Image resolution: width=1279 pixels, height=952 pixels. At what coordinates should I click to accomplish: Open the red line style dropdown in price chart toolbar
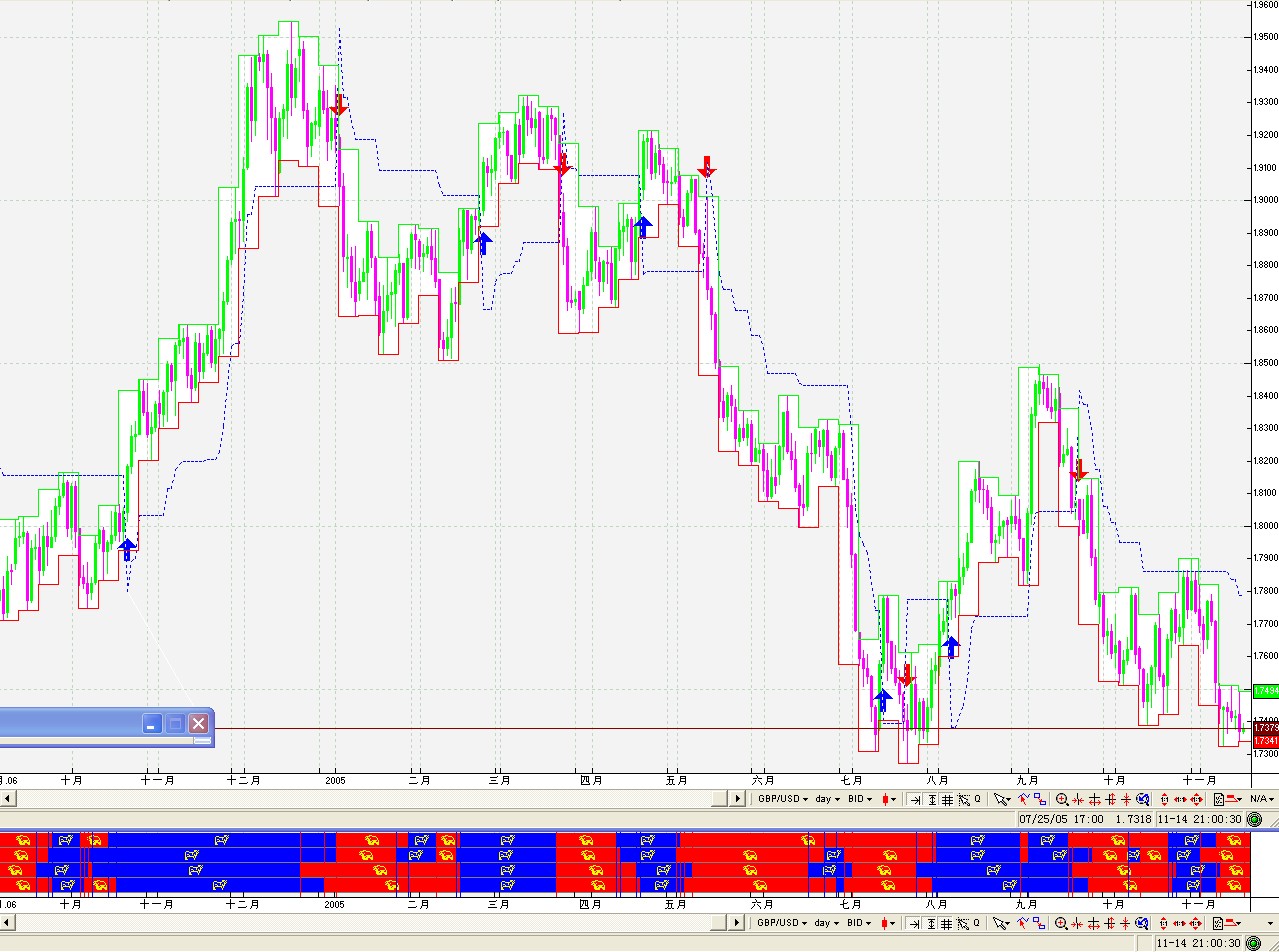[1236, 799]
